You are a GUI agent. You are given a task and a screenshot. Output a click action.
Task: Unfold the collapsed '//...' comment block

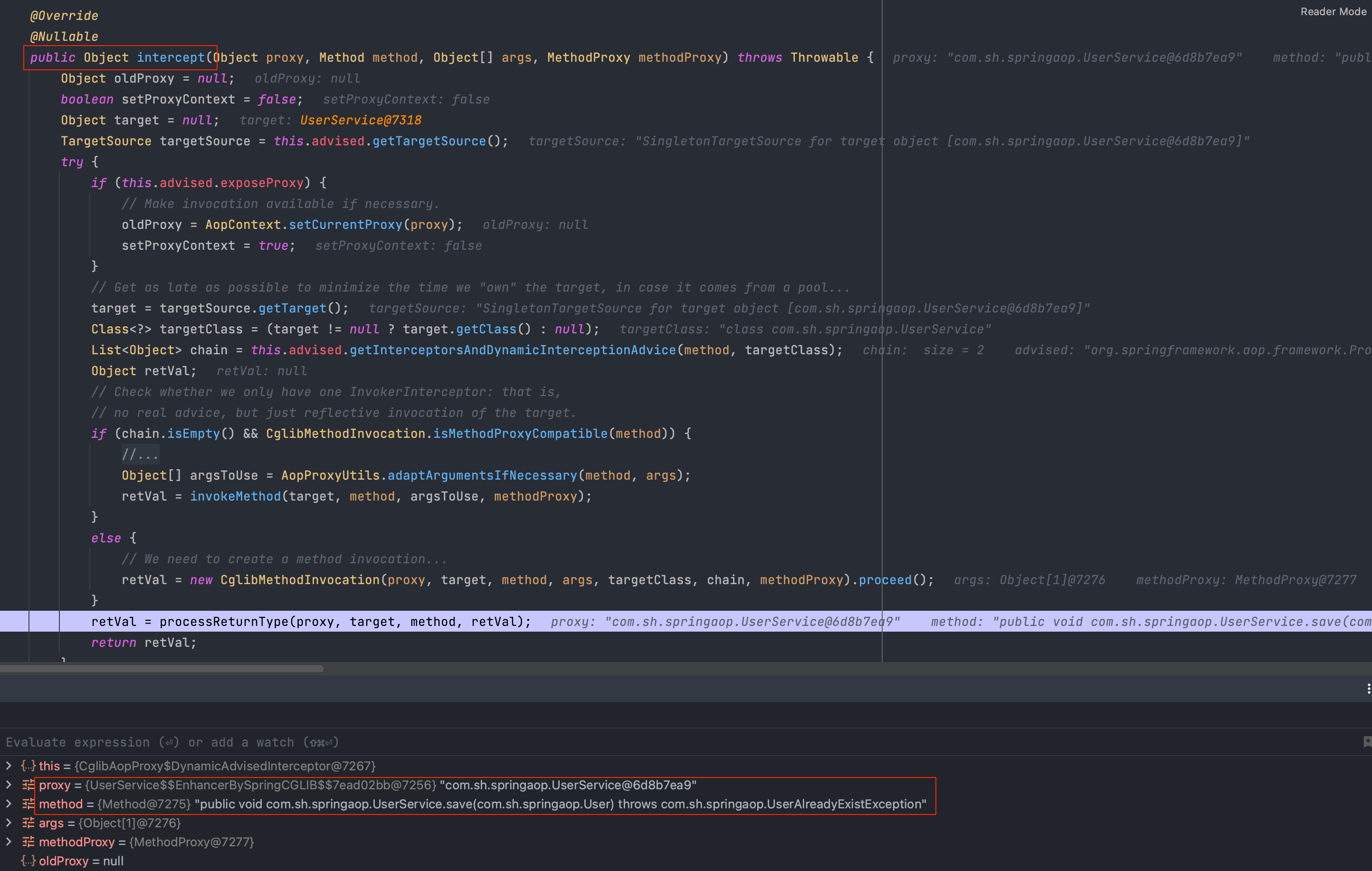140,454
